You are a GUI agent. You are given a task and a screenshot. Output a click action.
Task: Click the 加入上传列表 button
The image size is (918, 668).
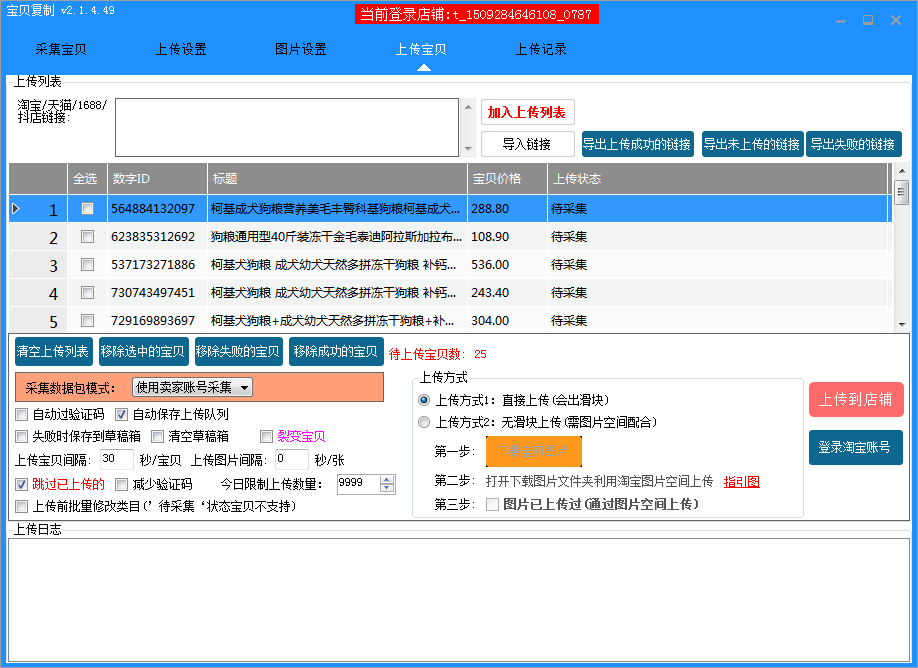pos(527,112)
